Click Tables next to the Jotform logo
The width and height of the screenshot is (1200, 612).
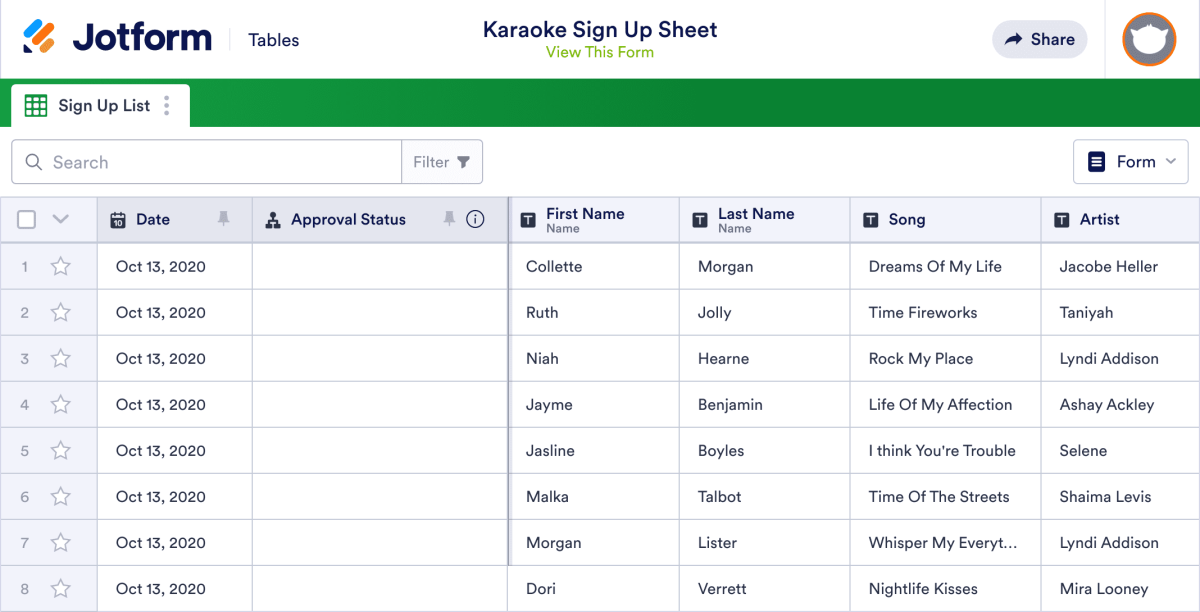tap(273, 40)
